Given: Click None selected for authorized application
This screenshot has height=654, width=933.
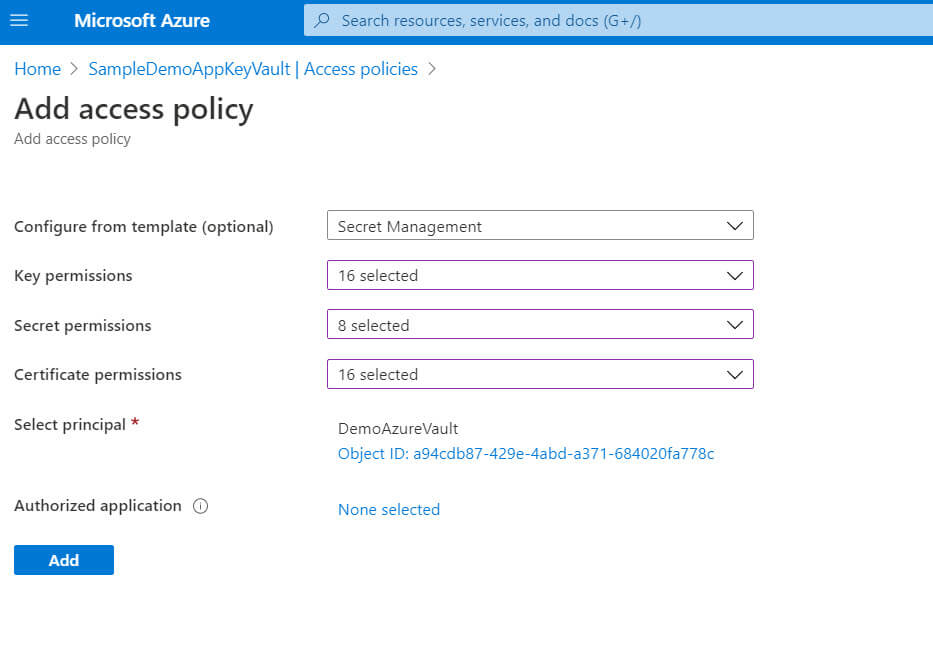Looking at the screenshot, I should point(389,510).
